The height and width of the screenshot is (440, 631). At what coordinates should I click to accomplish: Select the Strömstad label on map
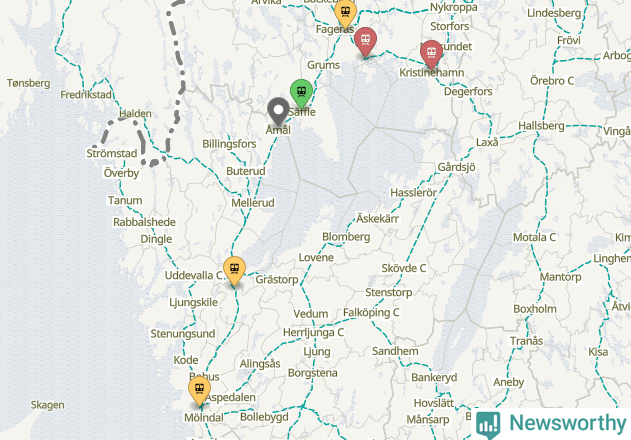tap(112, 153)
